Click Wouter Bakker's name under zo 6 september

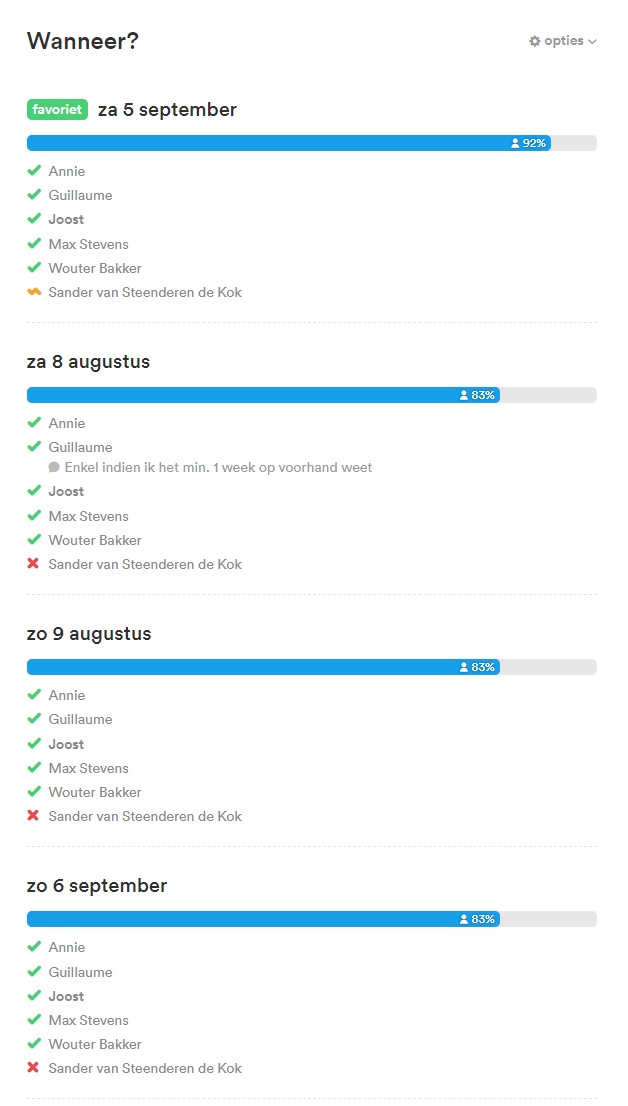click(95, 1044)
